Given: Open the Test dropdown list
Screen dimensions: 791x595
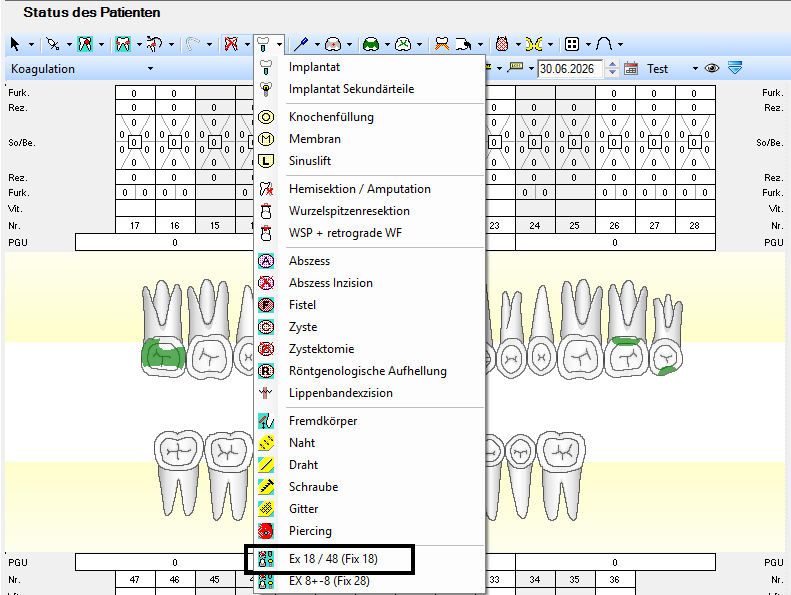Looking at the screenshot, I should point(695,69).
